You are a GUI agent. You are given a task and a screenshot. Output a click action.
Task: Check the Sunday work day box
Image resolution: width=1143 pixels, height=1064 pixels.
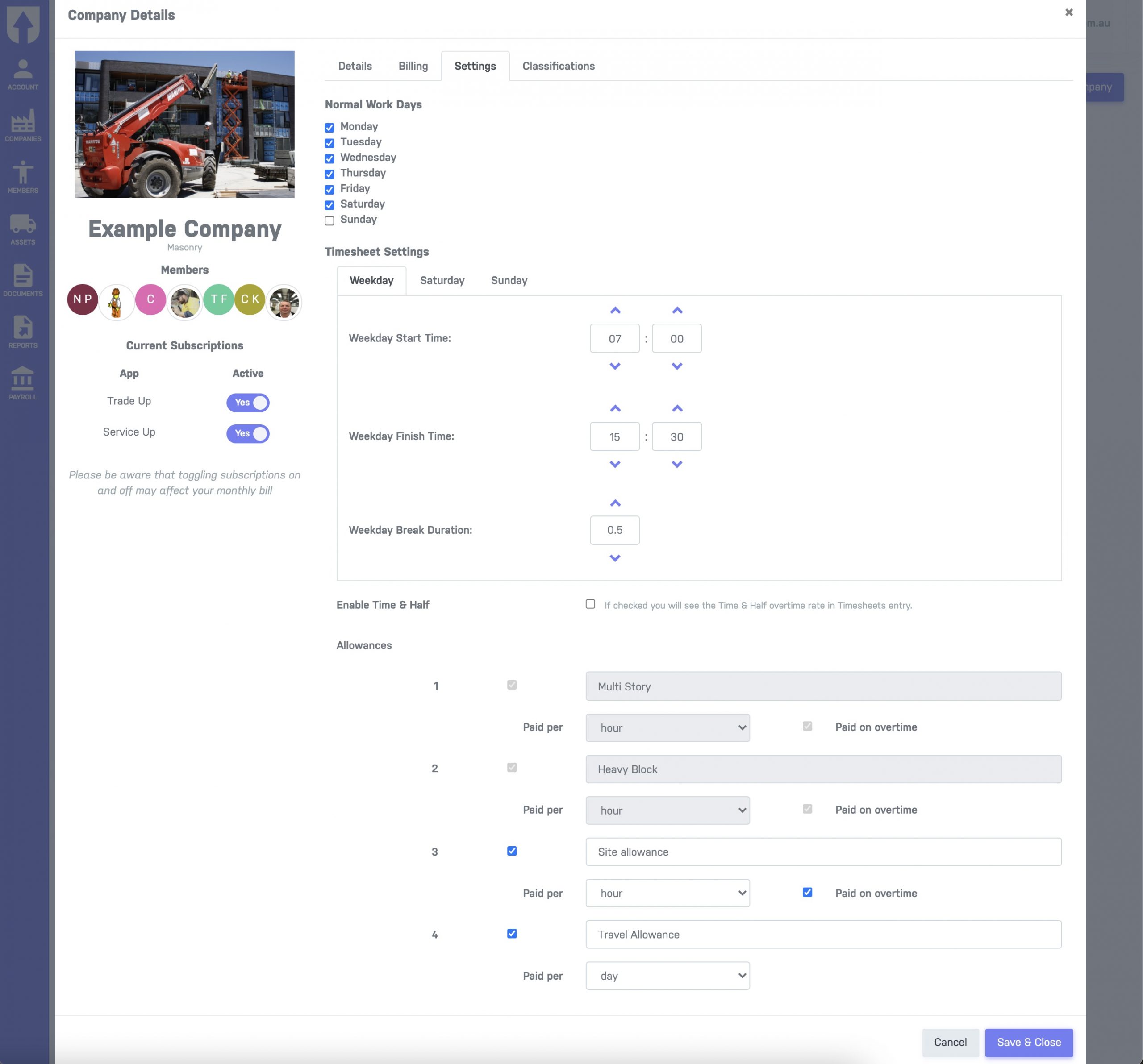coord(330,221)
